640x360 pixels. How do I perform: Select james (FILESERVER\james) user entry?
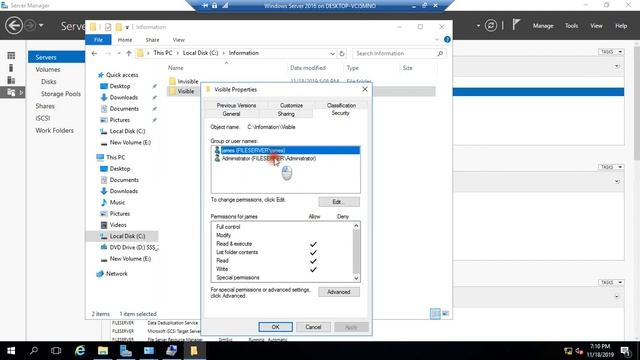point(286,150)
